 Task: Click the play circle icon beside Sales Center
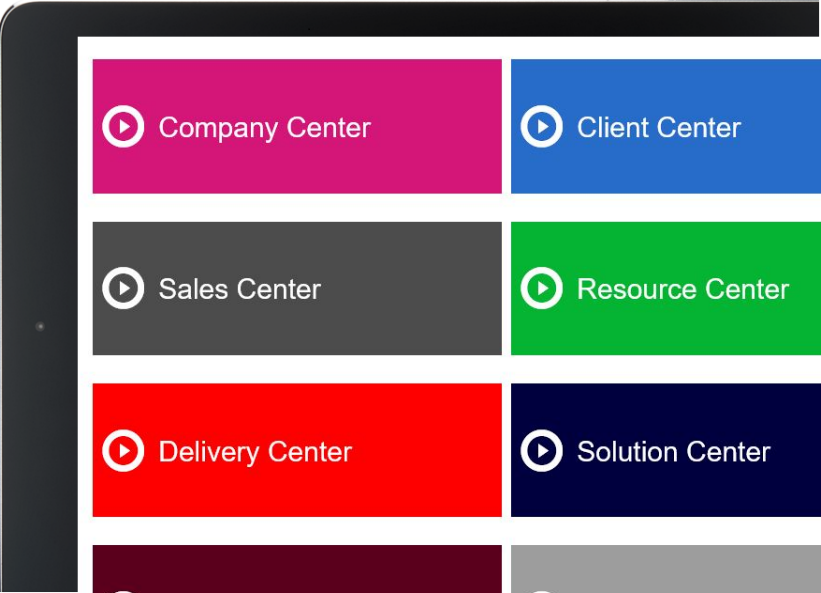click(x=123, y=288)
